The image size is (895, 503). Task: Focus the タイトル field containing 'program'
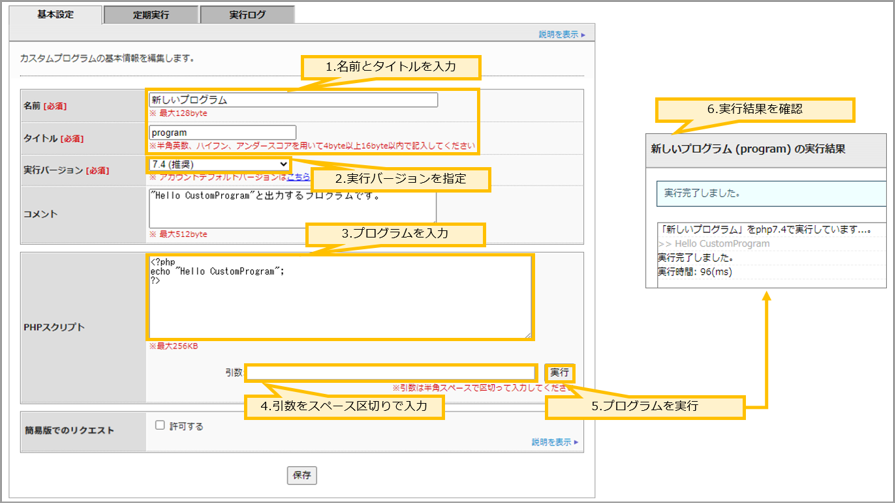click(222, 132)
